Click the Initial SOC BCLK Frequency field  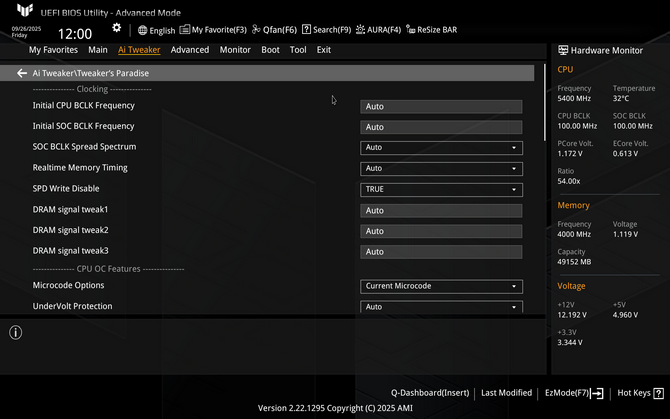(x=441, y=127)
